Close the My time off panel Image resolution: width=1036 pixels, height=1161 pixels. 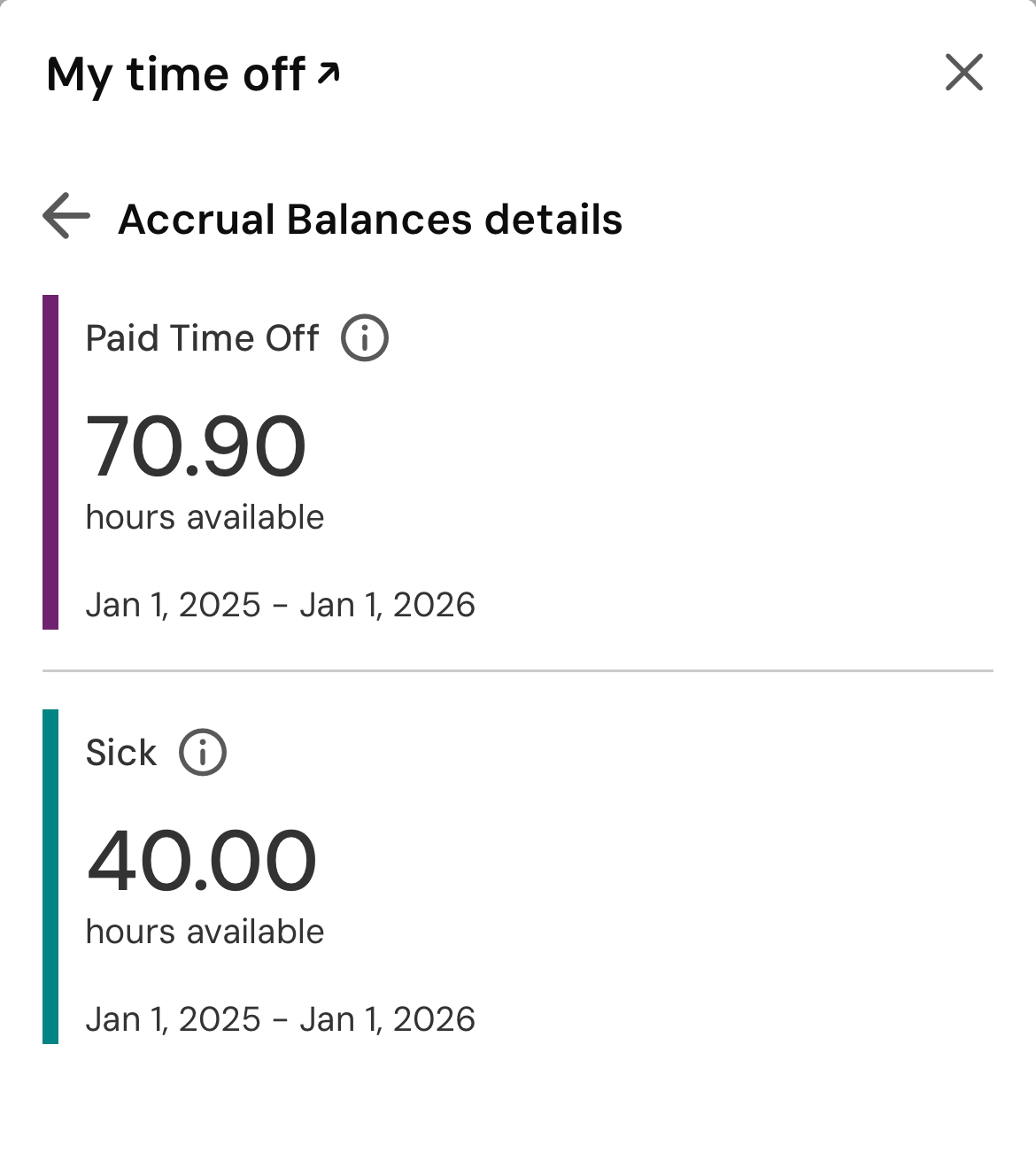(963, 73)
